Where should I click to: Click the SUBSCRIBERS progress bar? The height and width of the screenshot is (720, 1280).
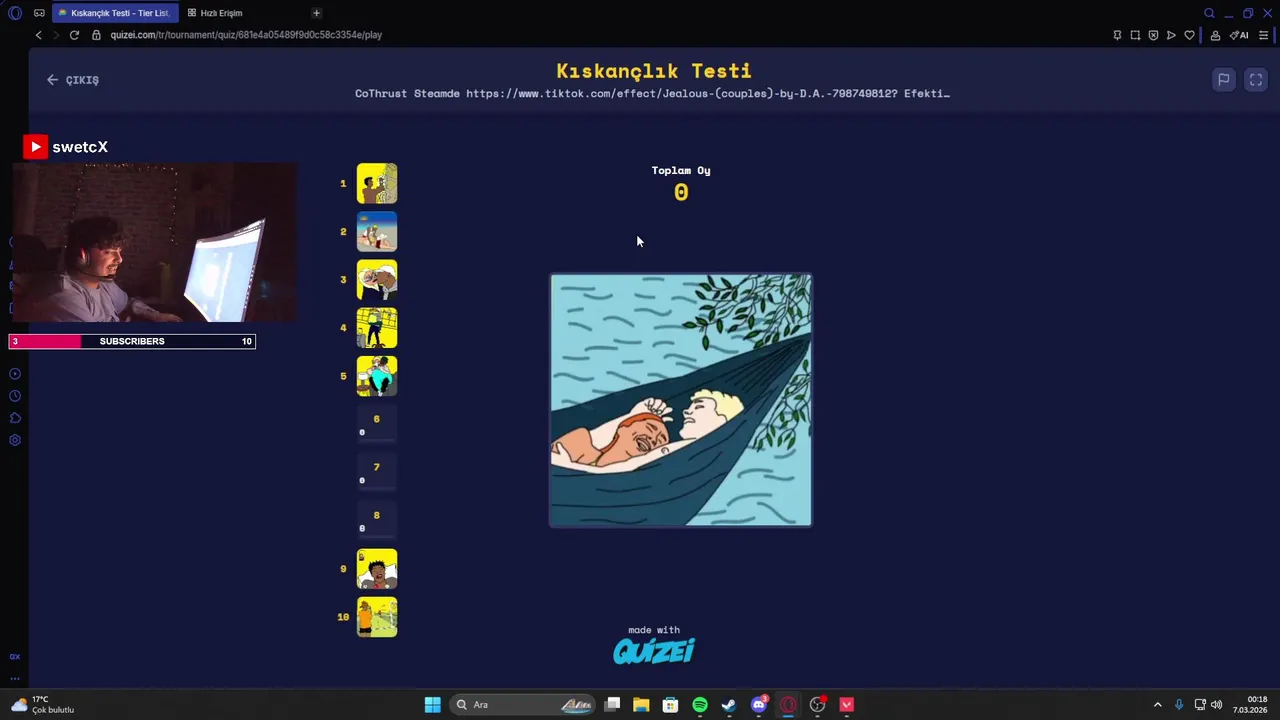(x=132, y=342)
